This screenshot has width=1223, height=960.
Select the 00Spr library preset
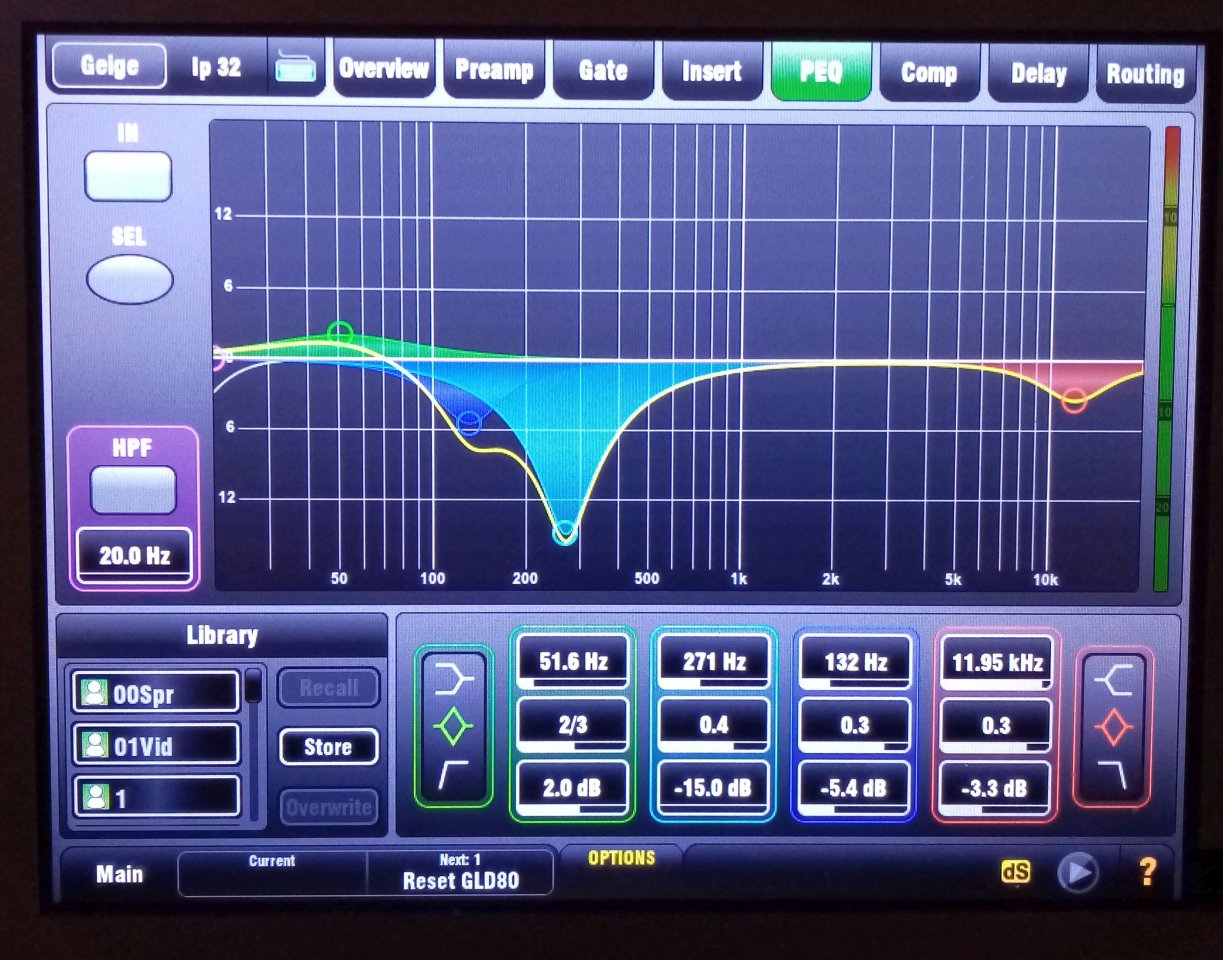157,693
